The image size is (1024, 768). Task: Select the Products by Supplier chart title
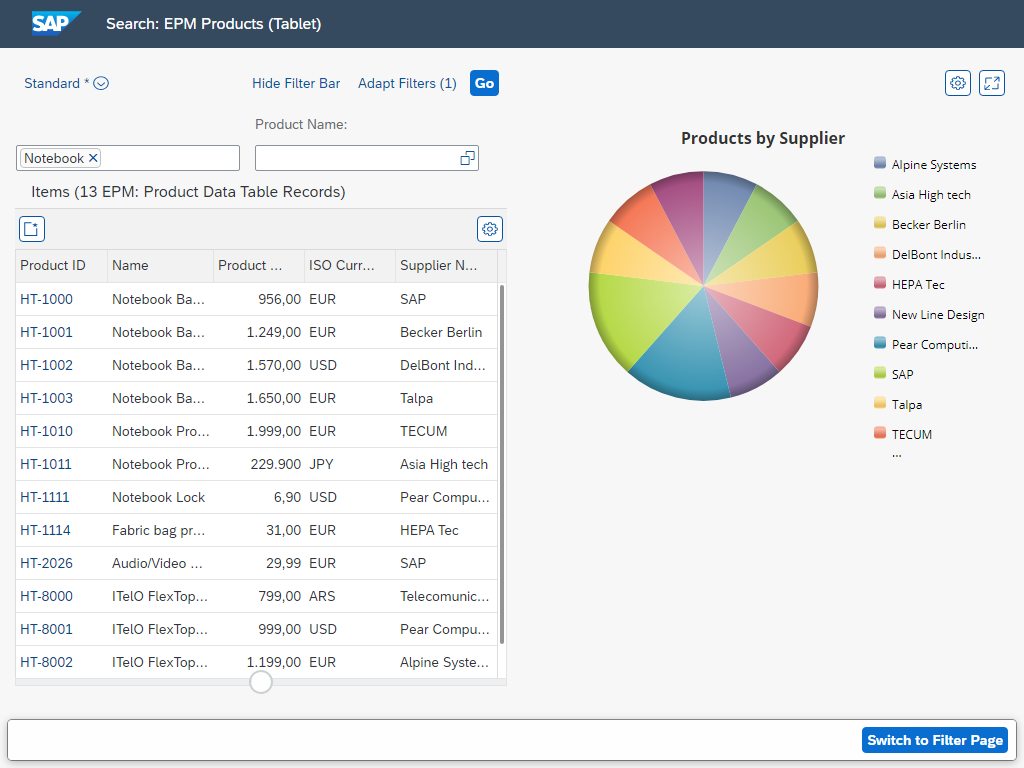(x=762, y=138)
